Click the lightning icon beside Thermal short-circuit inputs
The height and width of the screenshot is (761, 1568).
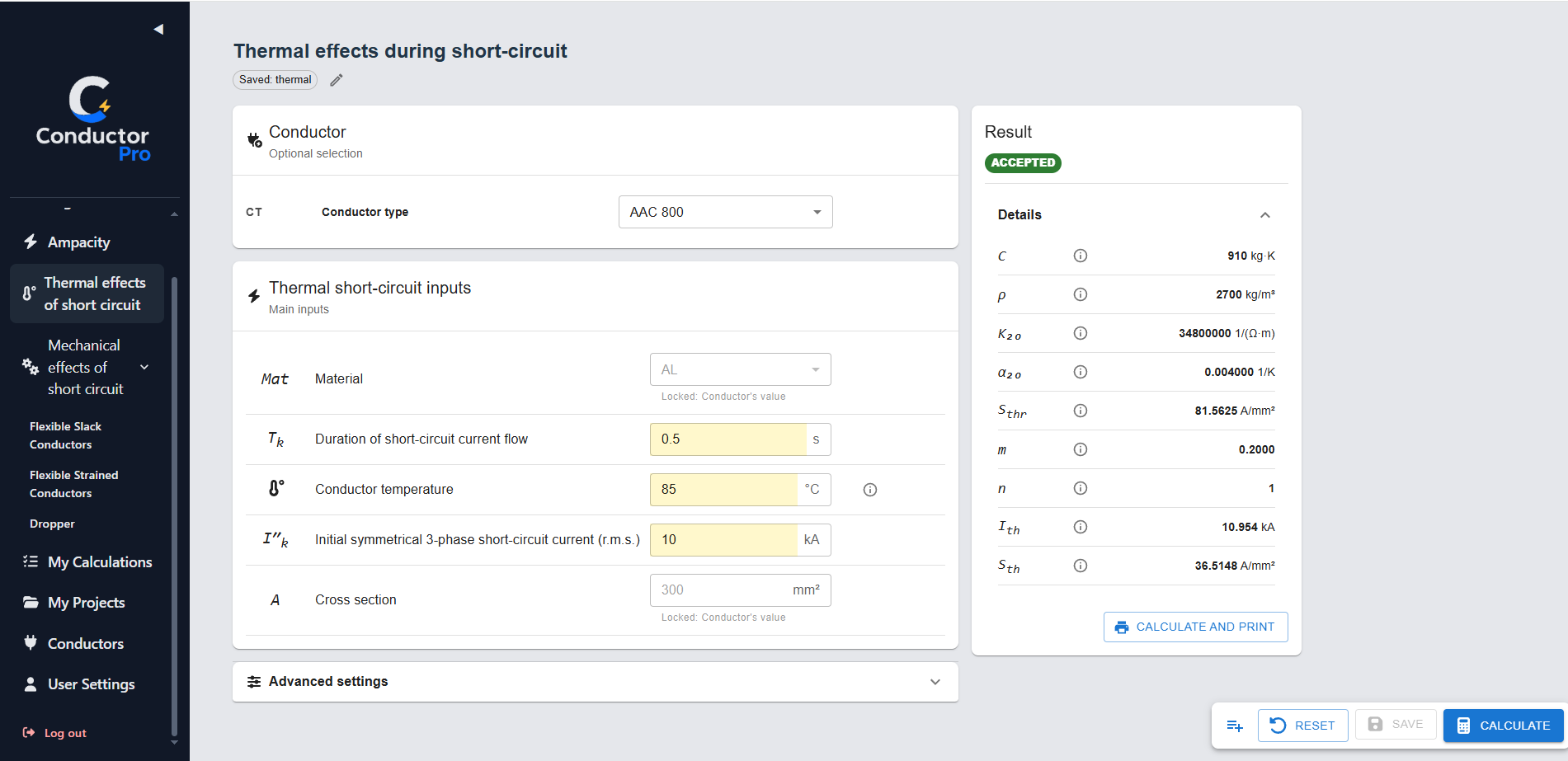pyautogui.click(x=254, y=296)
